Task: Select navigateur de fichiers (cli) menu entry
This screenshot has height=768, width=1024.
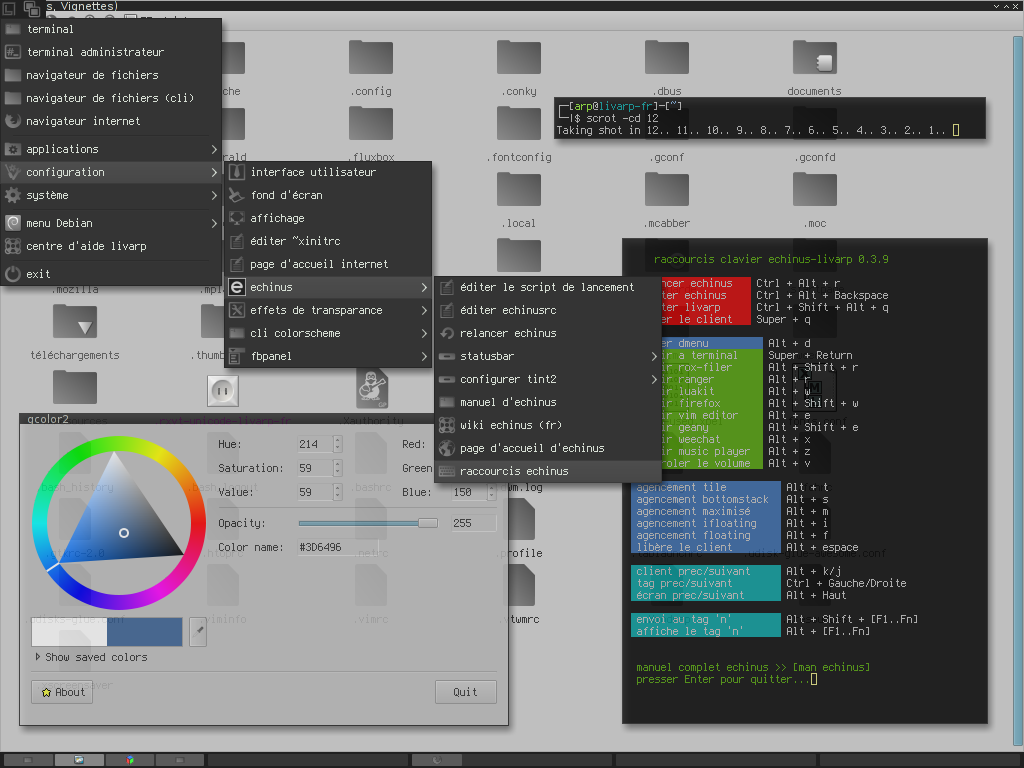Action: (112, 98)
